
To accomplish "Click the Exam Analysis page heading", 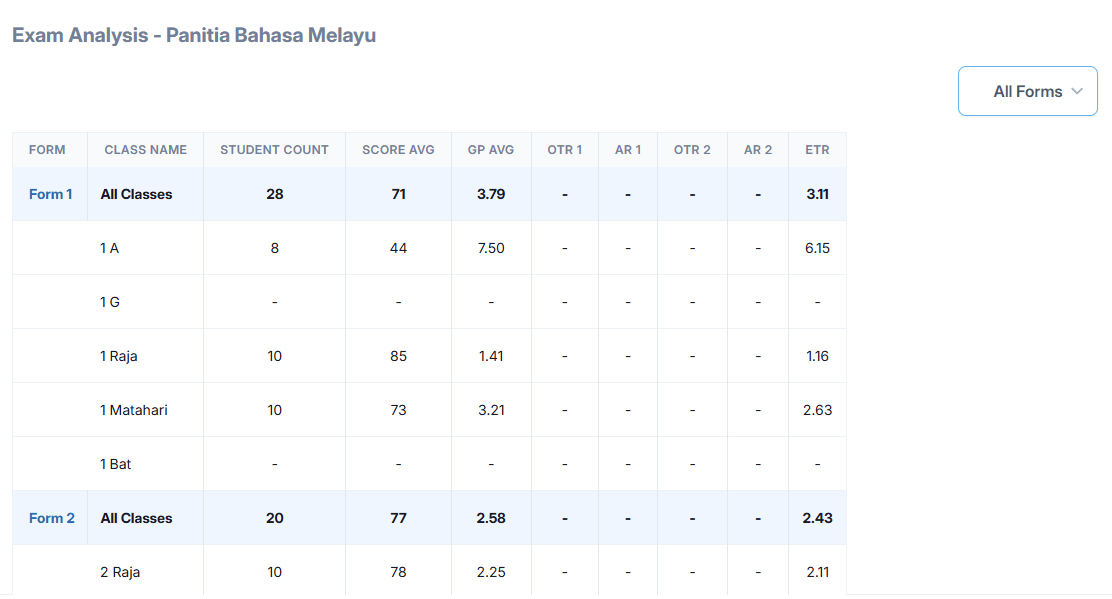I will tap(194, 35).
